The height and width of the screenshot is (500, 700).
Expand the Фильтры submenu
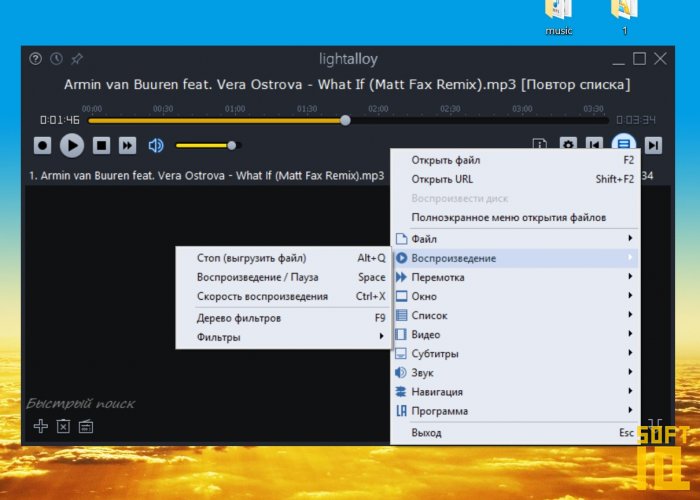[283, 337]
